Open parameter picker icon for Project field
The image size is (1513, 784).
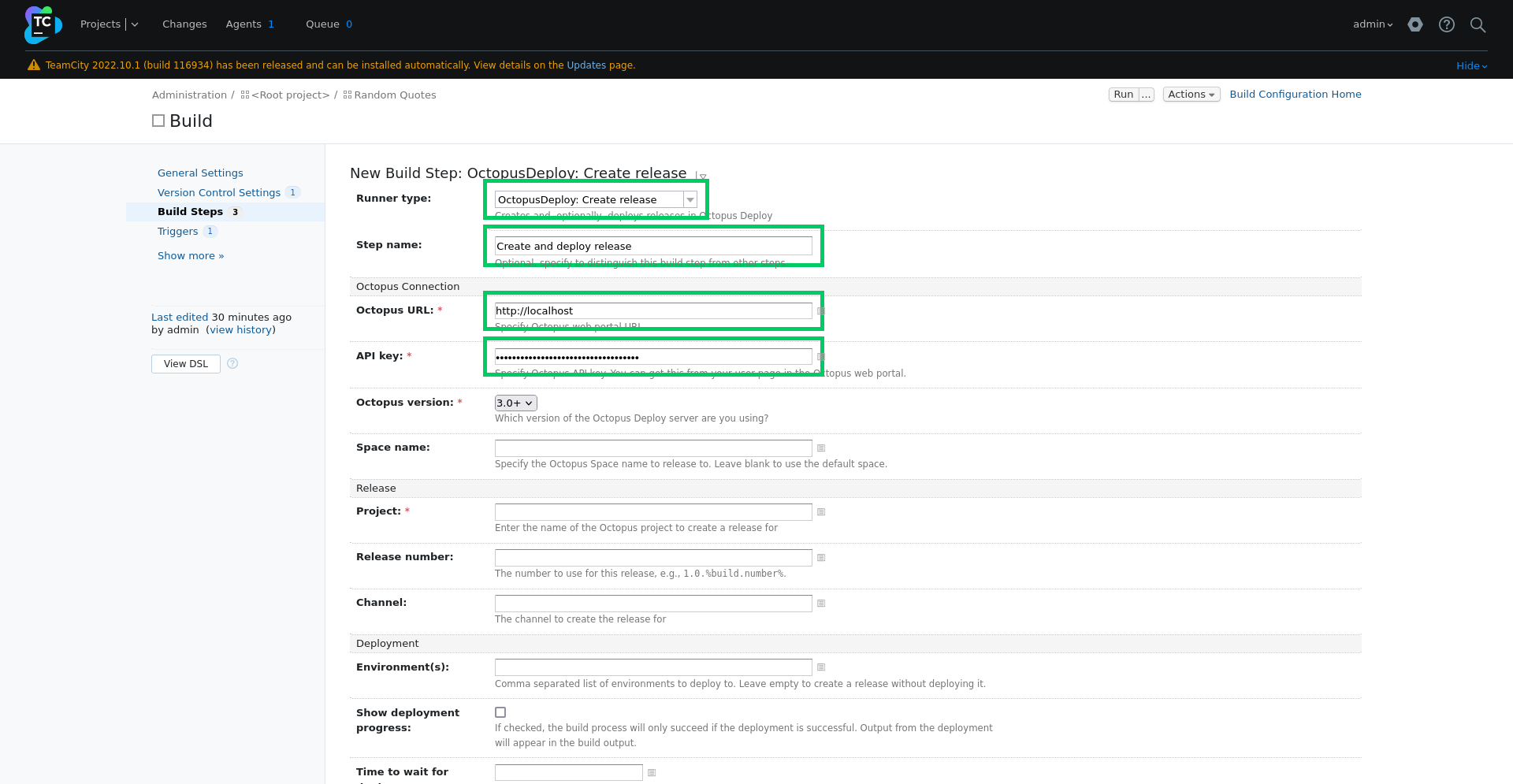821,512
